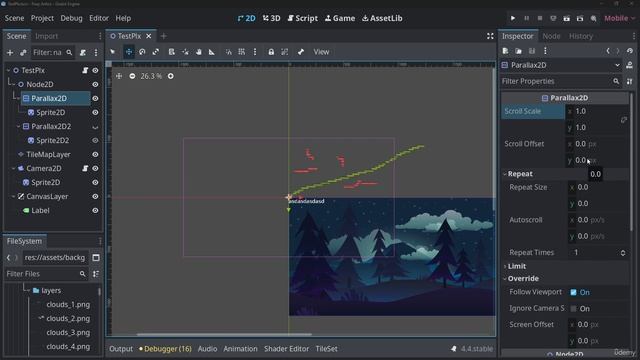Hide the TestPix root node

[x=95, y=70]
